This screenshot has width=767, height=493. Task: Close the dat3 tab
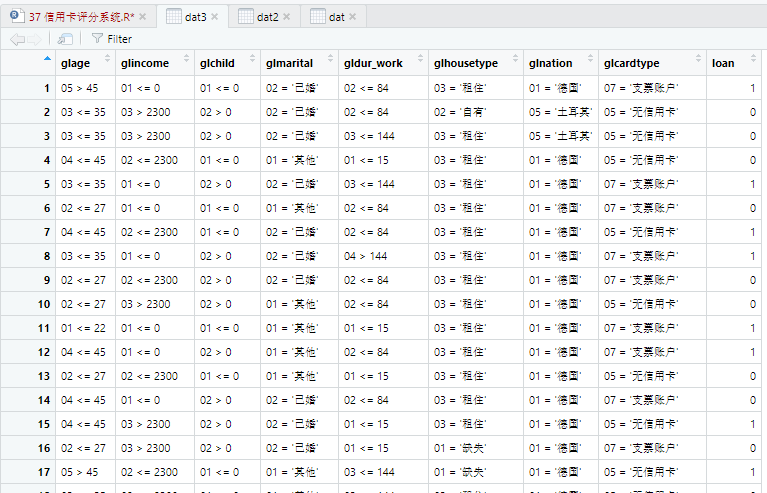tap(214, 17)
